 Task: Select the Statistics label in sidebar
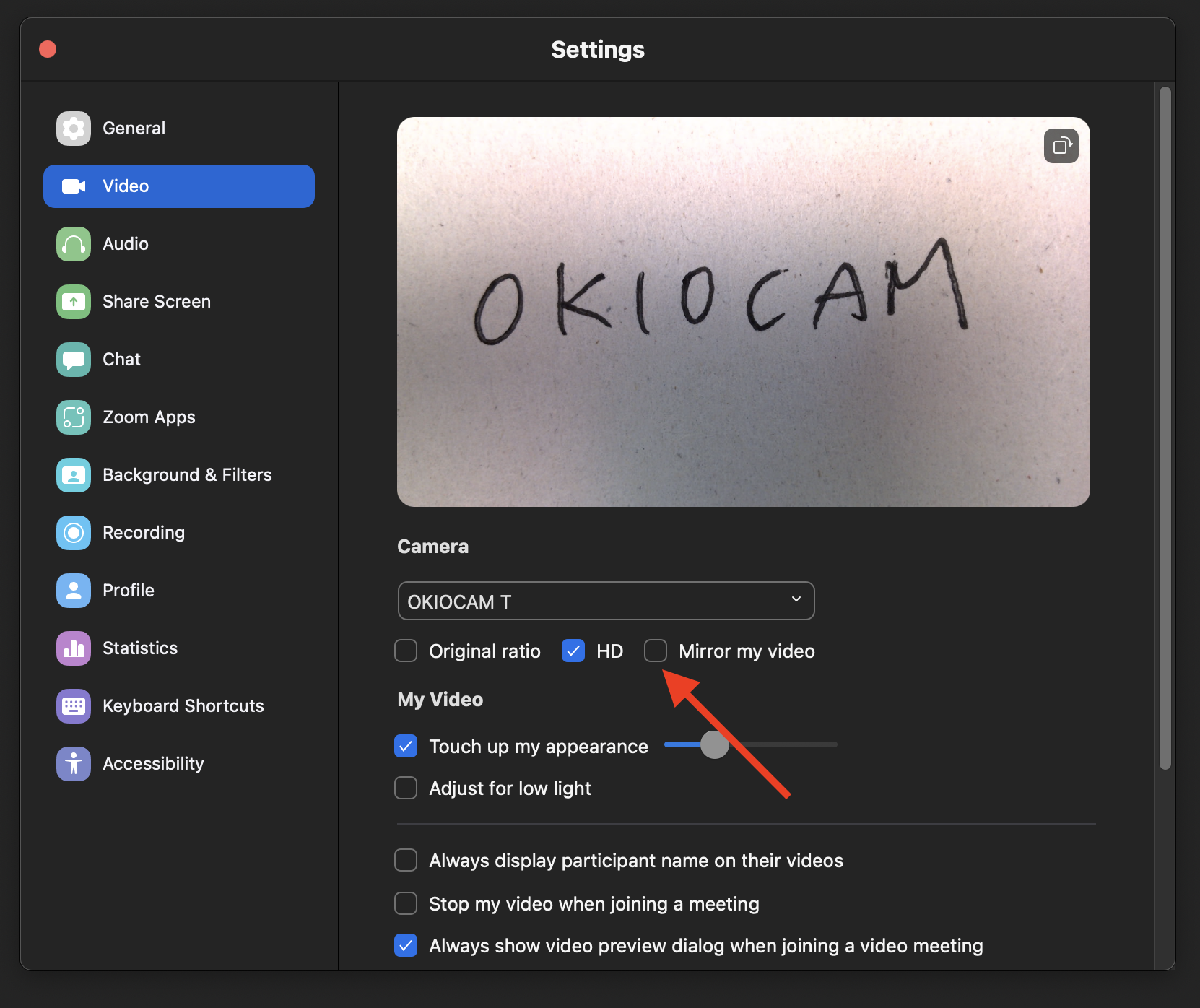click(140, 648)
